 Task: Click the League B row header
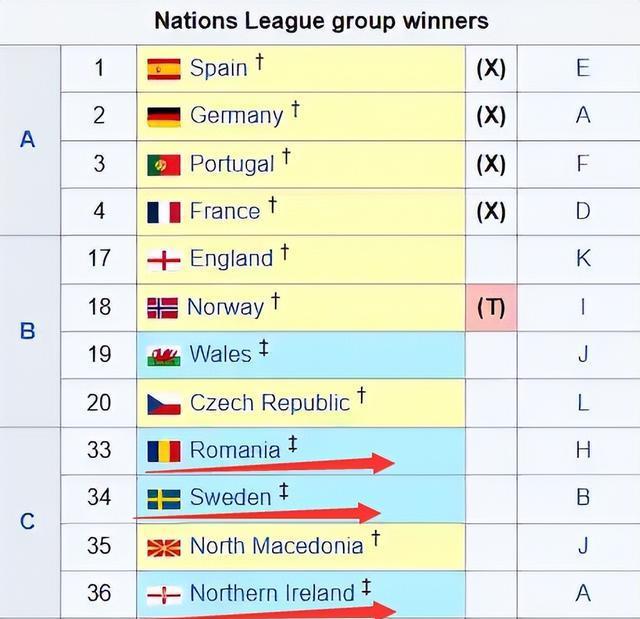click(28, 331)
